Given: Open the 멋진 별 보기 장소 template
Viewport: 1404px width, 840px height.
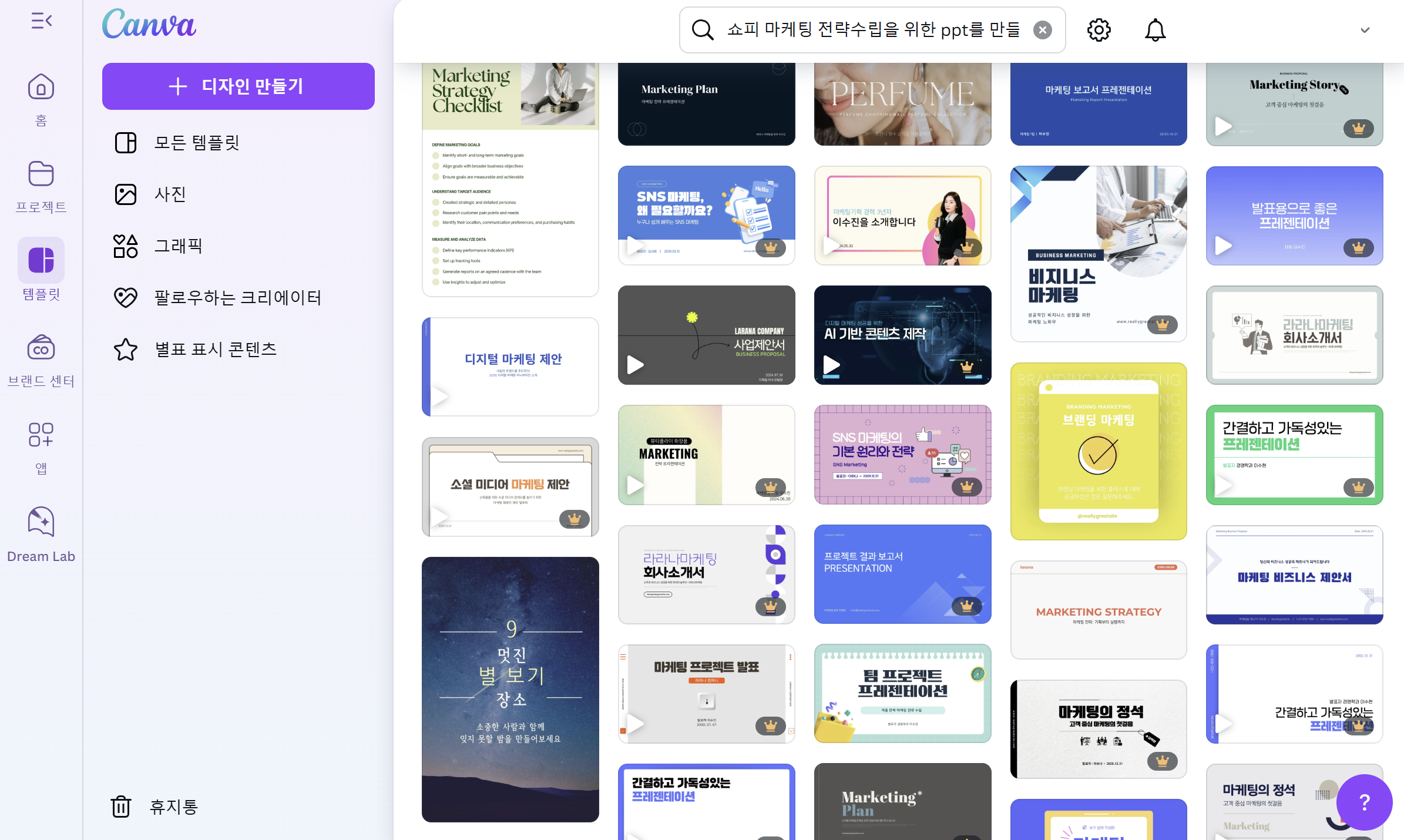Looking at the screenshot, I should click(510, 690).
